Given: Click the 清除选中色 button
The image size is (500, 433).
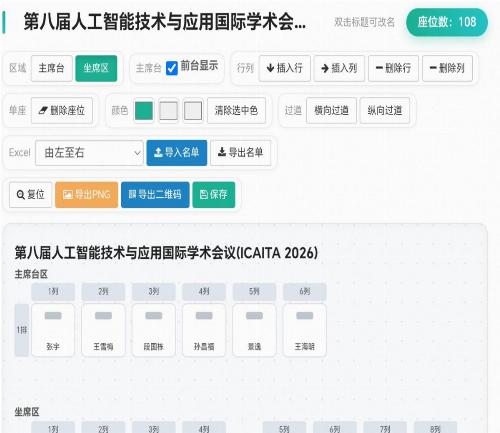Looking at the screenshot, I should click(236, 110).
